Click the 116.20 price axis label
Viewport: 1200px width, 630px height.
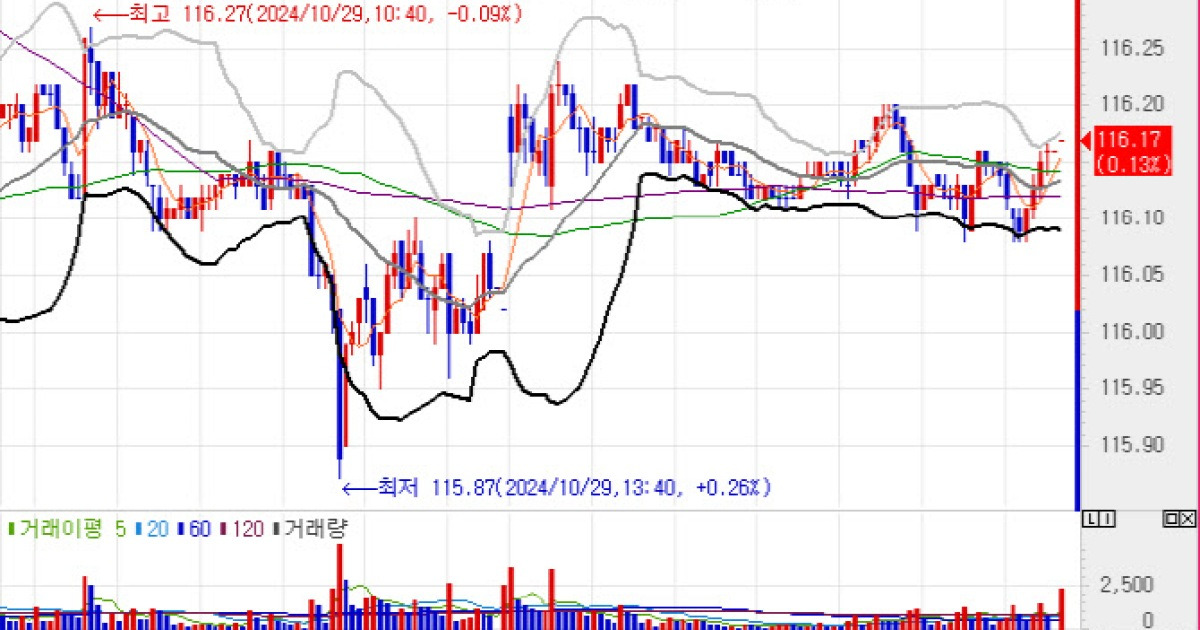(x=1133, y=104)
